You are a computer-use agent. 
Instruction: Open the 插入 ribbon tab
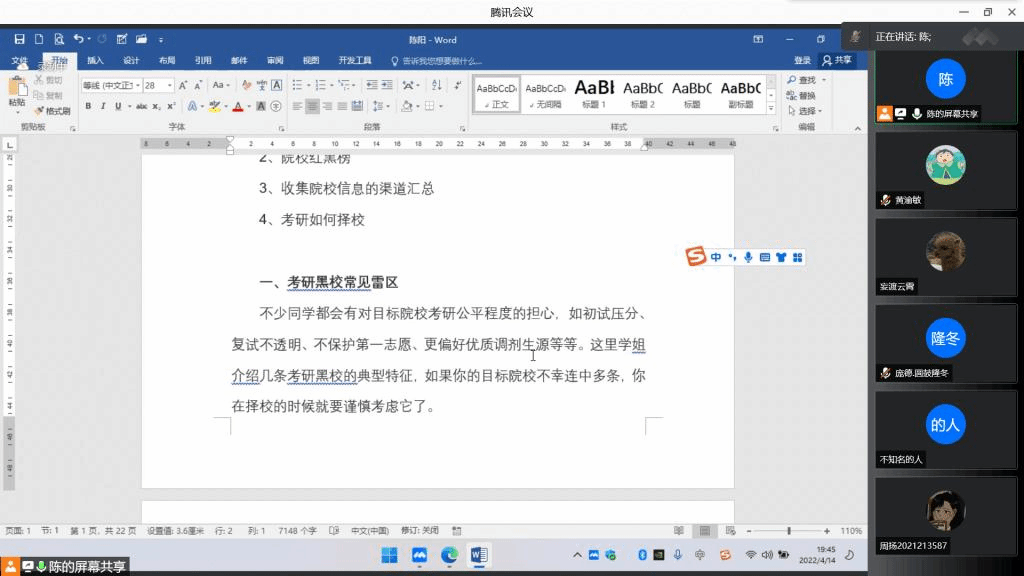pos(95,61)
